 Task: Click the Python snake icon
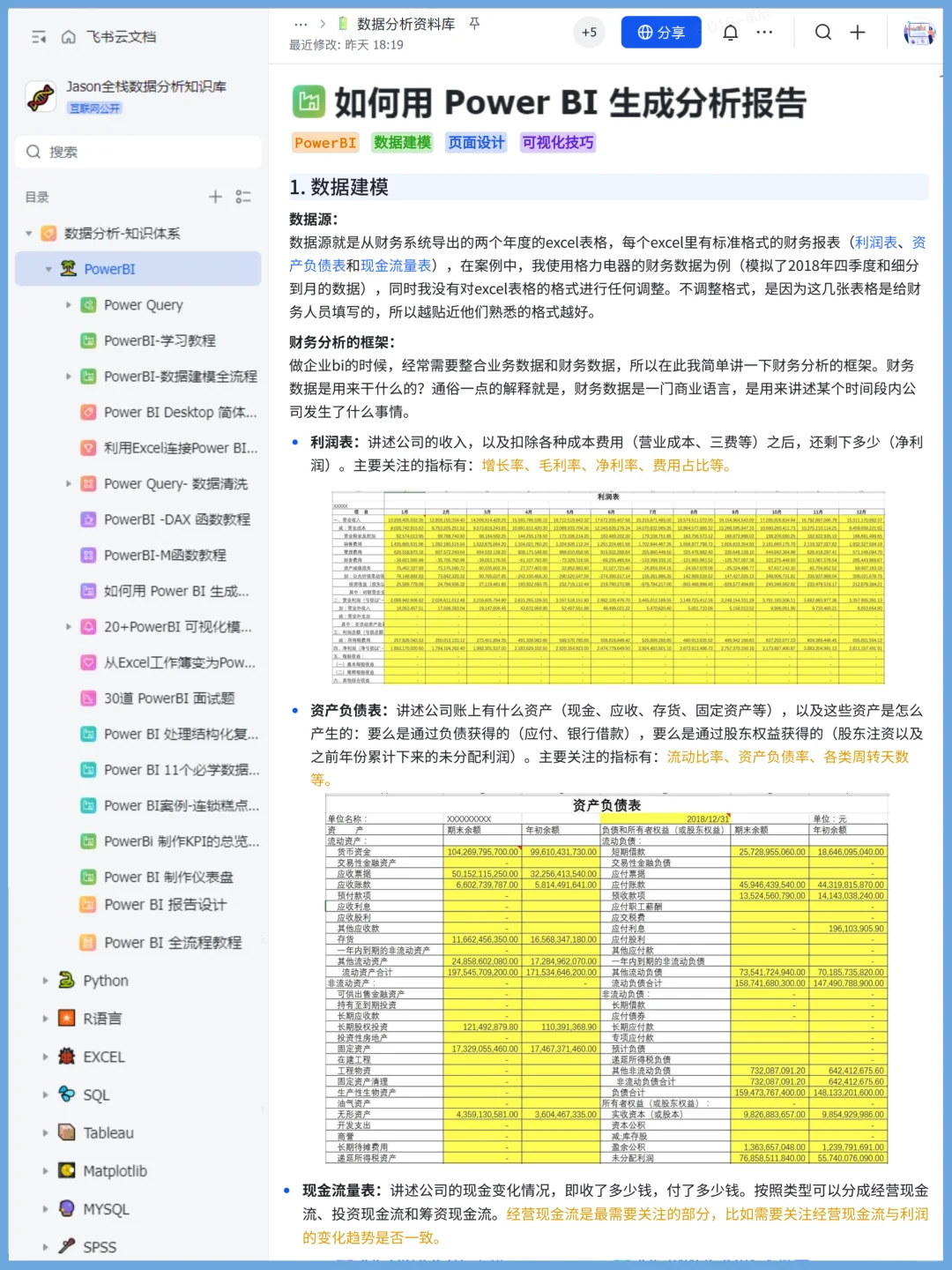click(66, 980)
